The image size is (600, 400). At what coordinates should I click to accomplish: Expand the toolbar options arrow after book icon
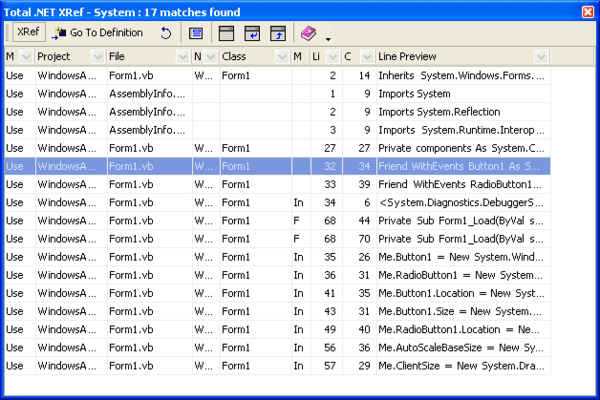(x=327, y=37)
